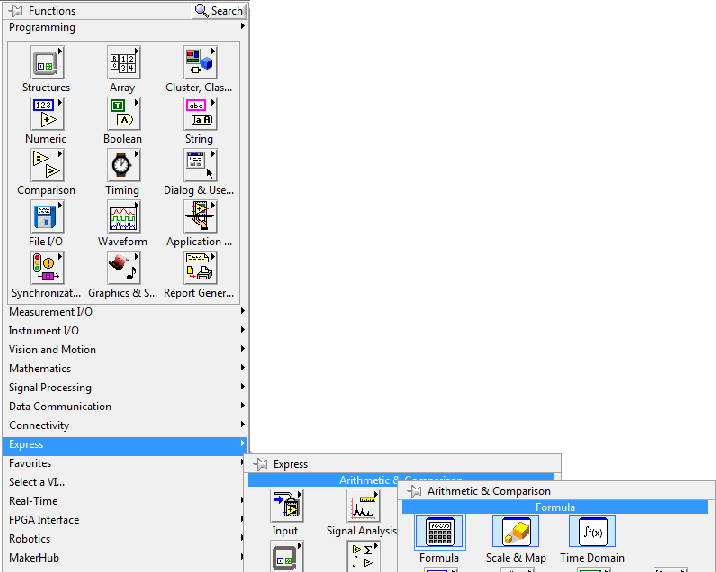Open the Dialog & User Interface icon

coord(200,165)
